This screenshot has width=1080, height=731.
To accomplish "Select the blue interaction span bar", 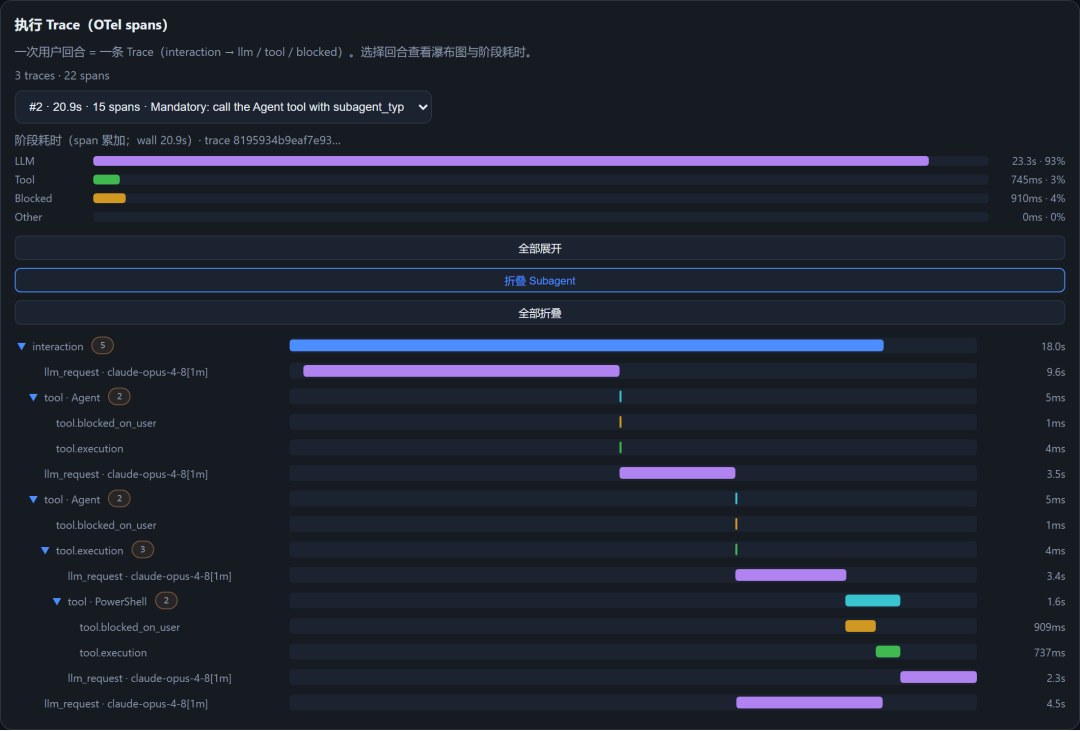I will point(586,345).
